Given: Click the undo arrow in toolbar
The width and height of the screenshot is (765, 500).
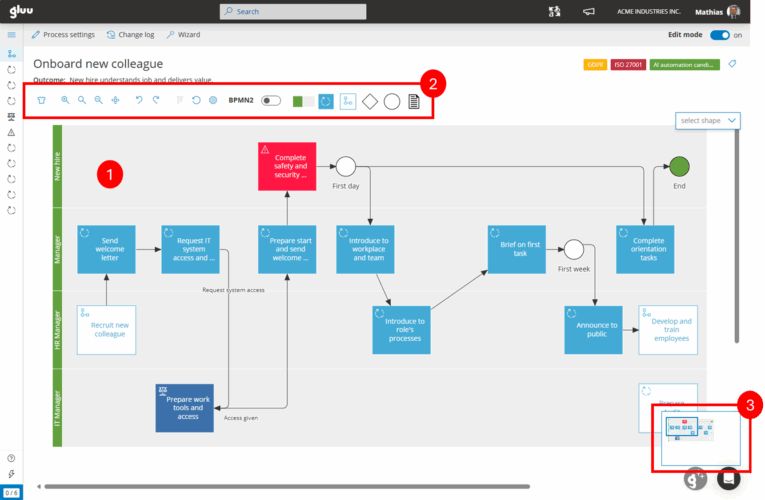Looking at the screenshot, I should pyautogui.click(x=139, y=101).
